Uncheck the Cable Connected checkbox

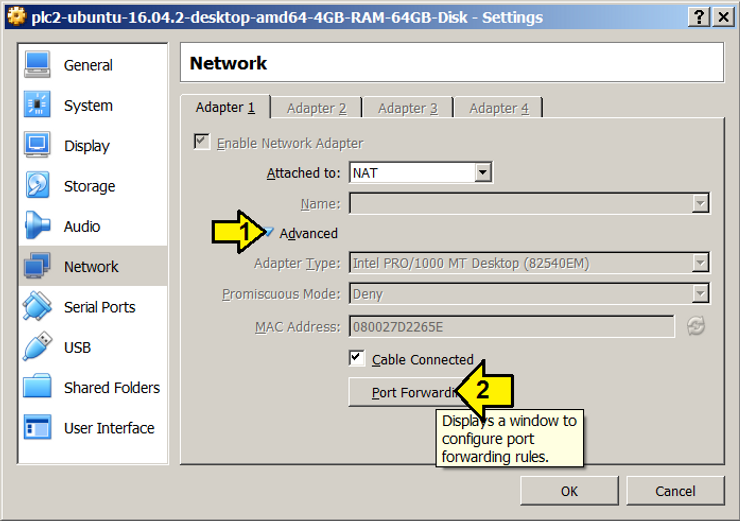[357, 358]
